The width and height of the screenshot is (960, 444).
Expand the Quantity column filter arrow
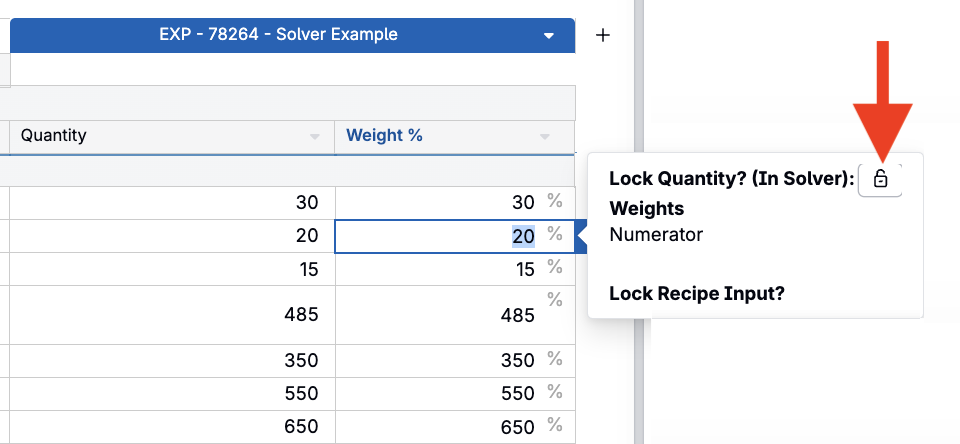[315, 137]
